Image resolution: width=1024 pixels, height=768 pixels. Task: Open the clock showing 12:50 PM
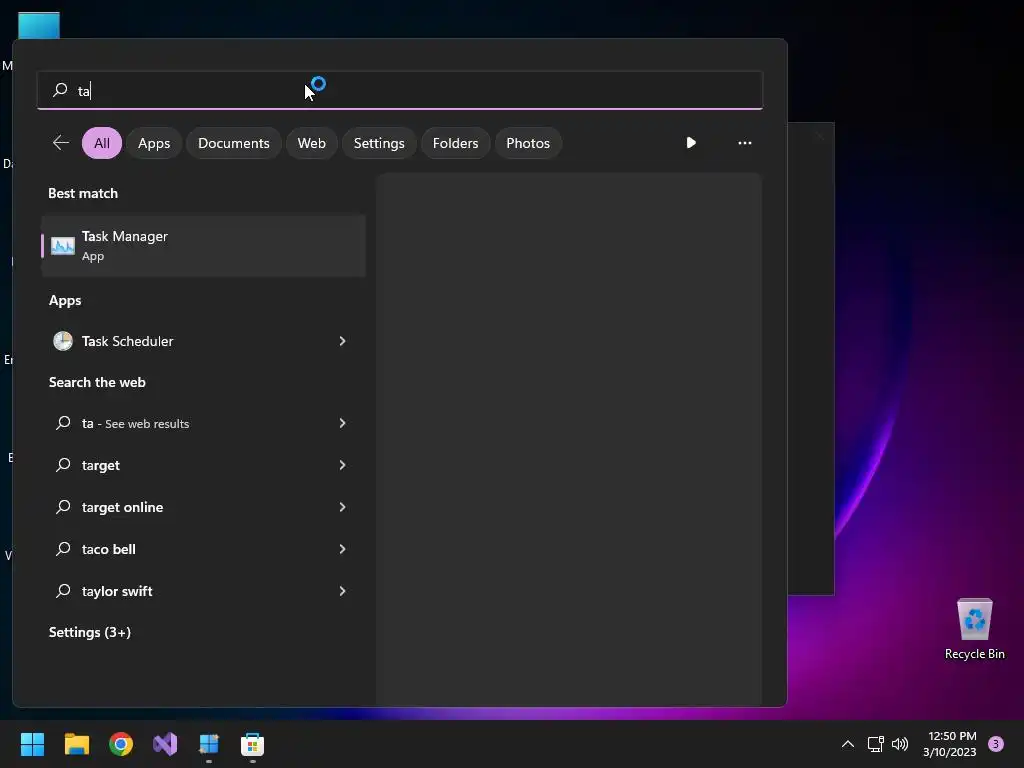tap(950, 744)
